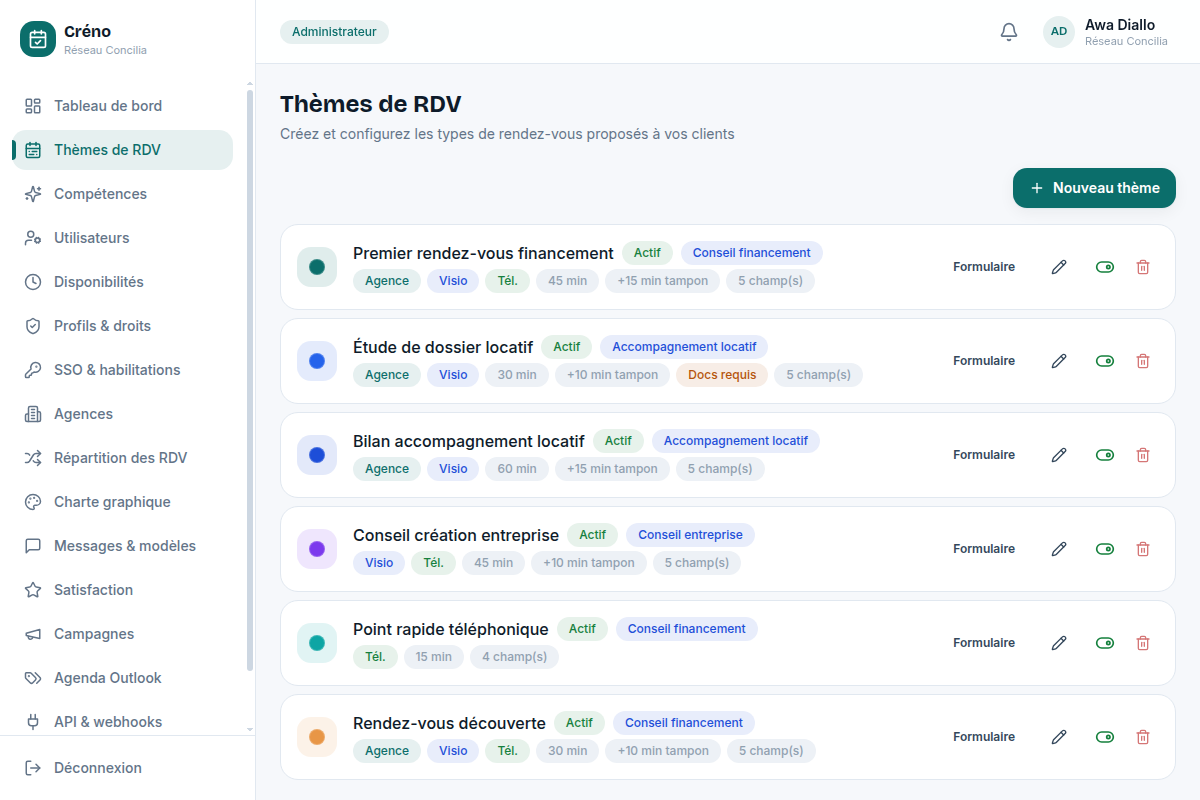The height and width of the screenshot is (800, 1200).
Task: Edit Point rapide téléphonique theme
Action: [1059, 643]
